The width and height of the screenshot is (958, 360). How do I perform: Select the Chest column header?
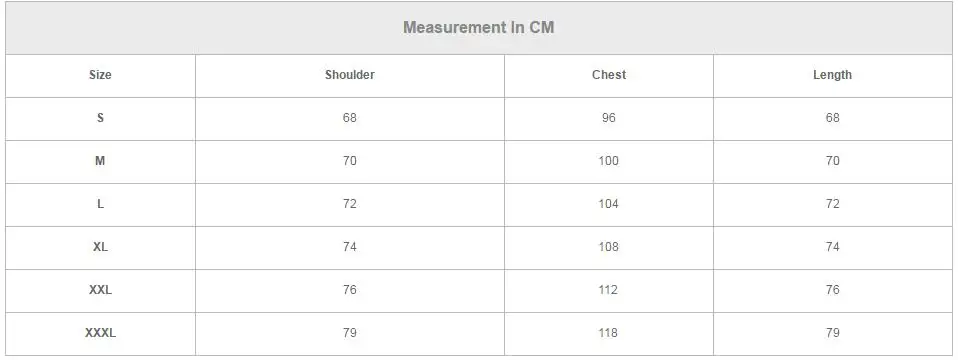[x=609, y=75]
